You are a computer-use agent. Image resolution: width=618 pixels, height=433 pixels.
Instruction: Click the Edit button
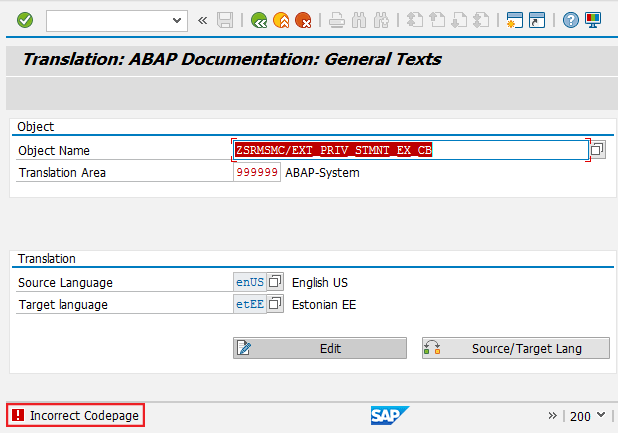click(320, 348)
